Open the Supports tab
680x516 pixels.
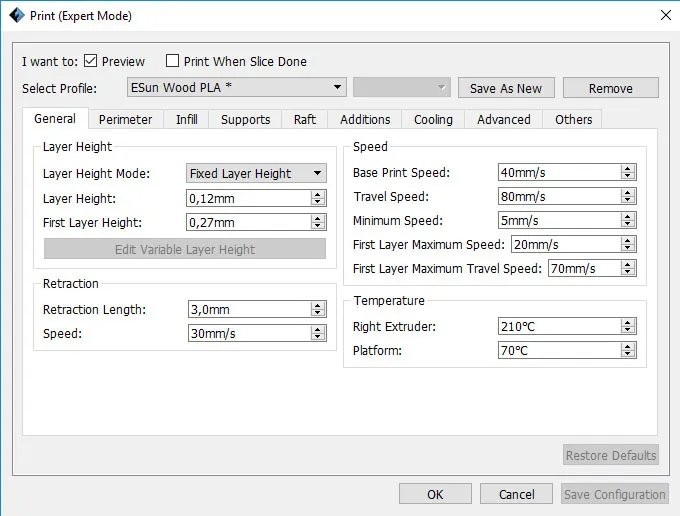245,119
